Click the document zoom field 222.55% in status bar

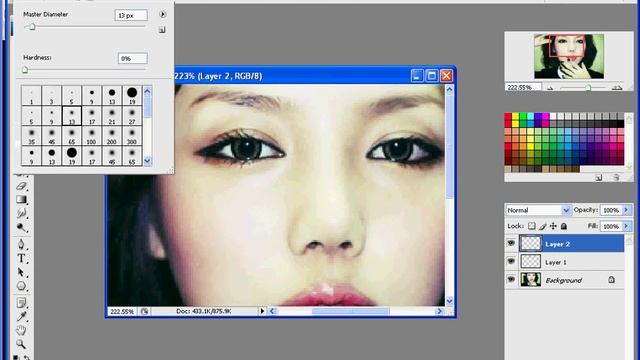pyautogui.click(x=123, y=311)
